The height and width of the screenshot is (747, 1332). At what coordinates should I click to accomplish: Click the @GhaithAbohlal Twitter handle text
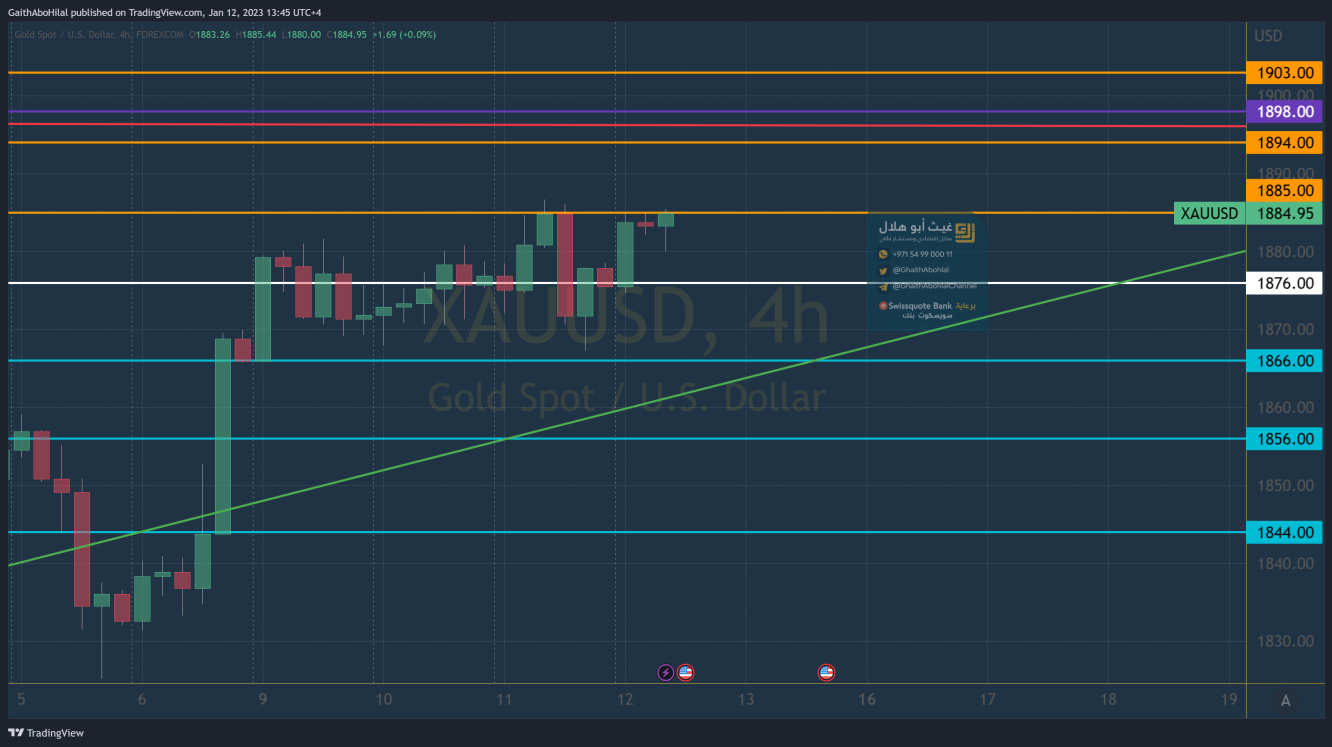920,270
